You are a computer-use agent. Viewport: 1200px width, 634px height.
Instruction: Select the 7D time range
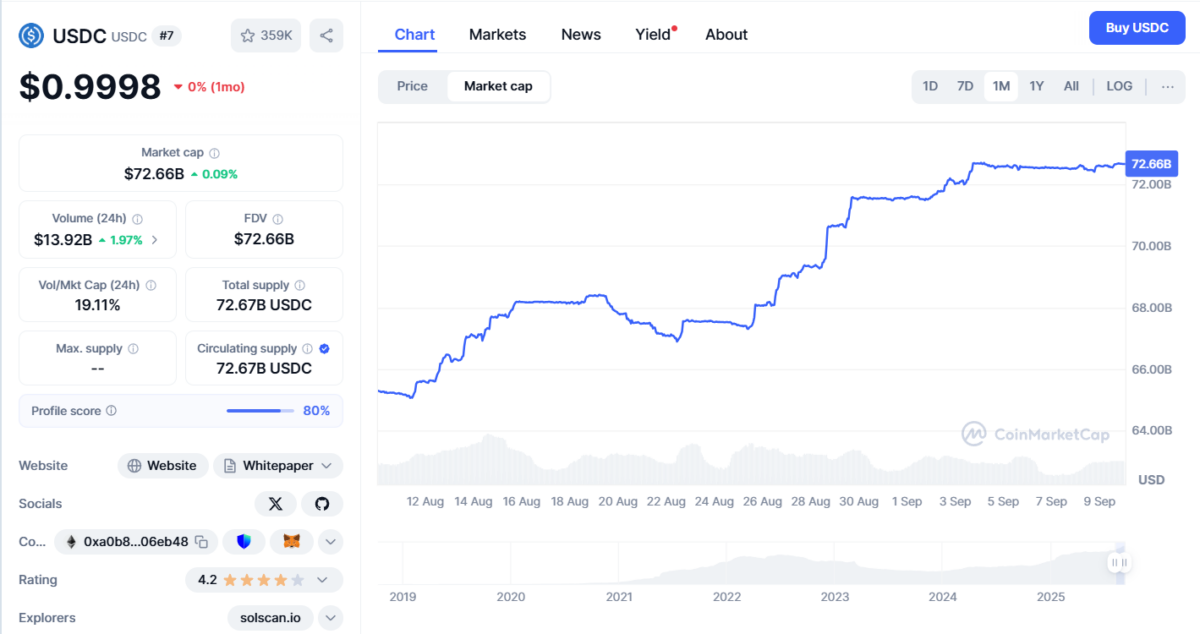click(x=965, y=86)
